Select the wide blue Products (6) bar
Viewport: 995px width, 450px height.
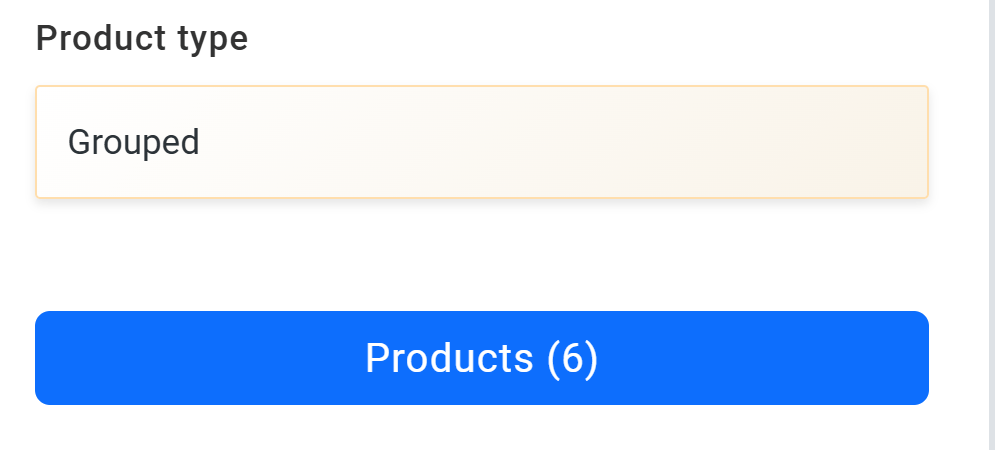click(x=482, y=358)
